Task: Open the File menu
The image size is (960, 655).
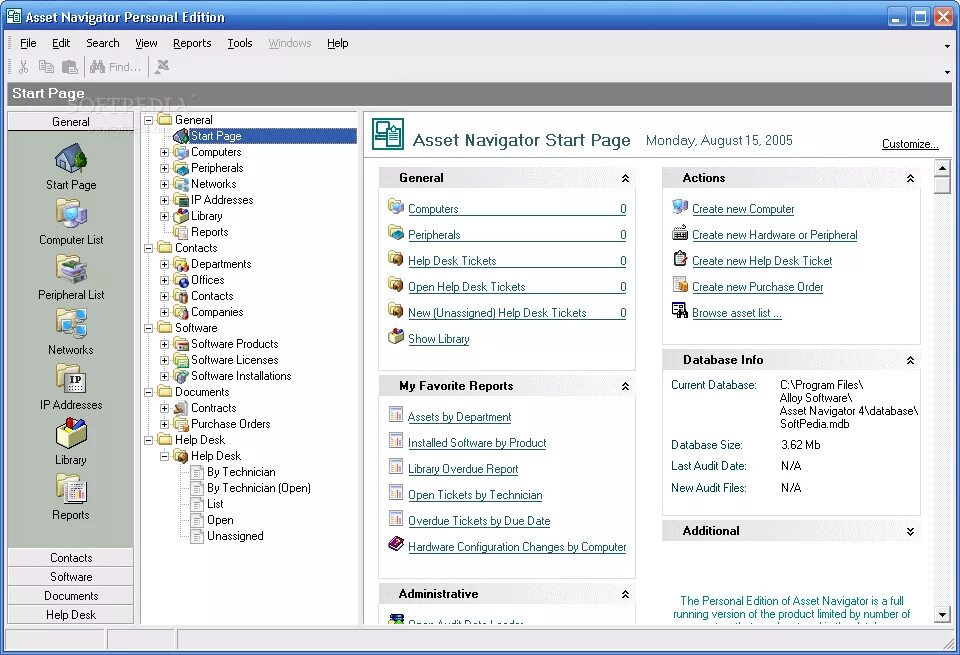Action: 28,43
